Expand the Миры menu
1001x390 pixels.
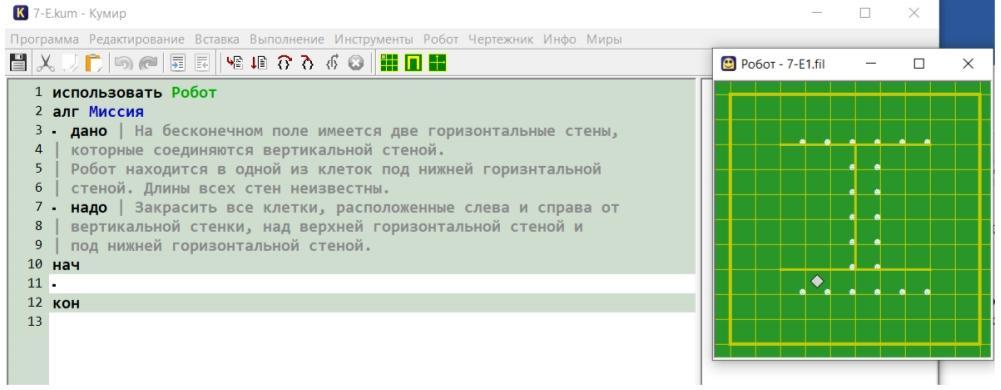tap(604, 40)
